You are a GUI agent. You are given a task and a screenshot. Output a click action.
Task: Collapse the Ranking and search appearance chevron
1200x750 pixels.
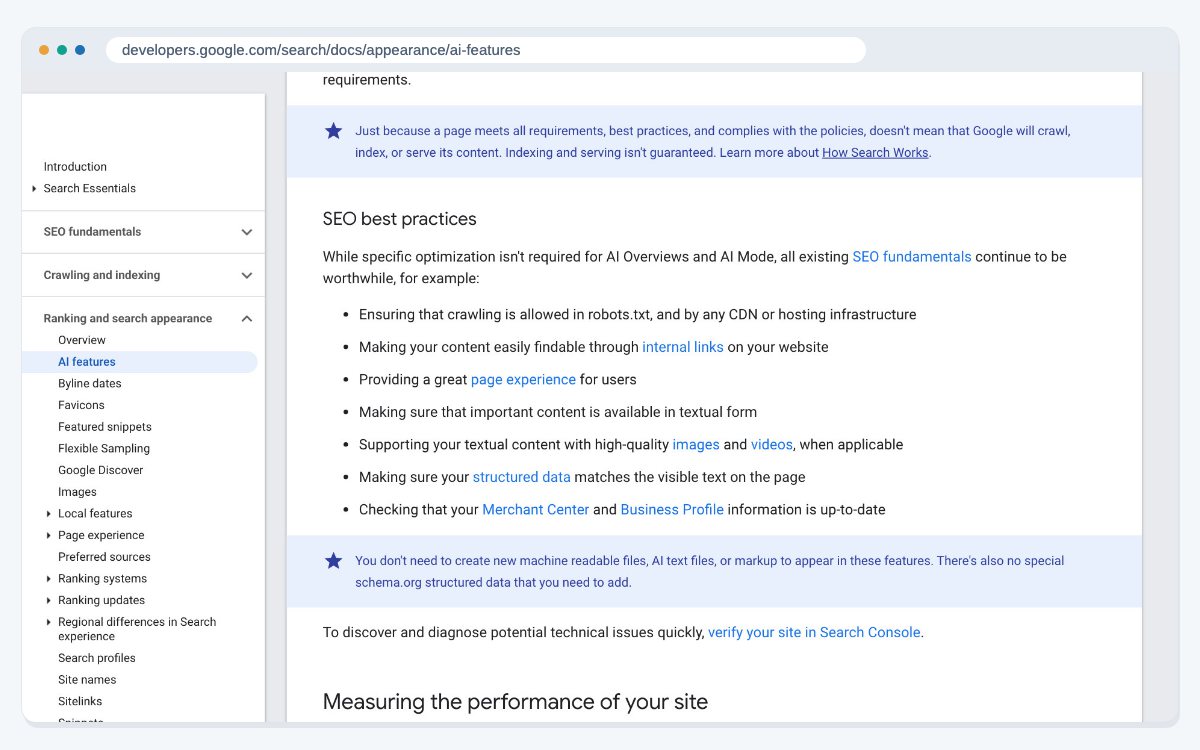[x=247, y=319]
